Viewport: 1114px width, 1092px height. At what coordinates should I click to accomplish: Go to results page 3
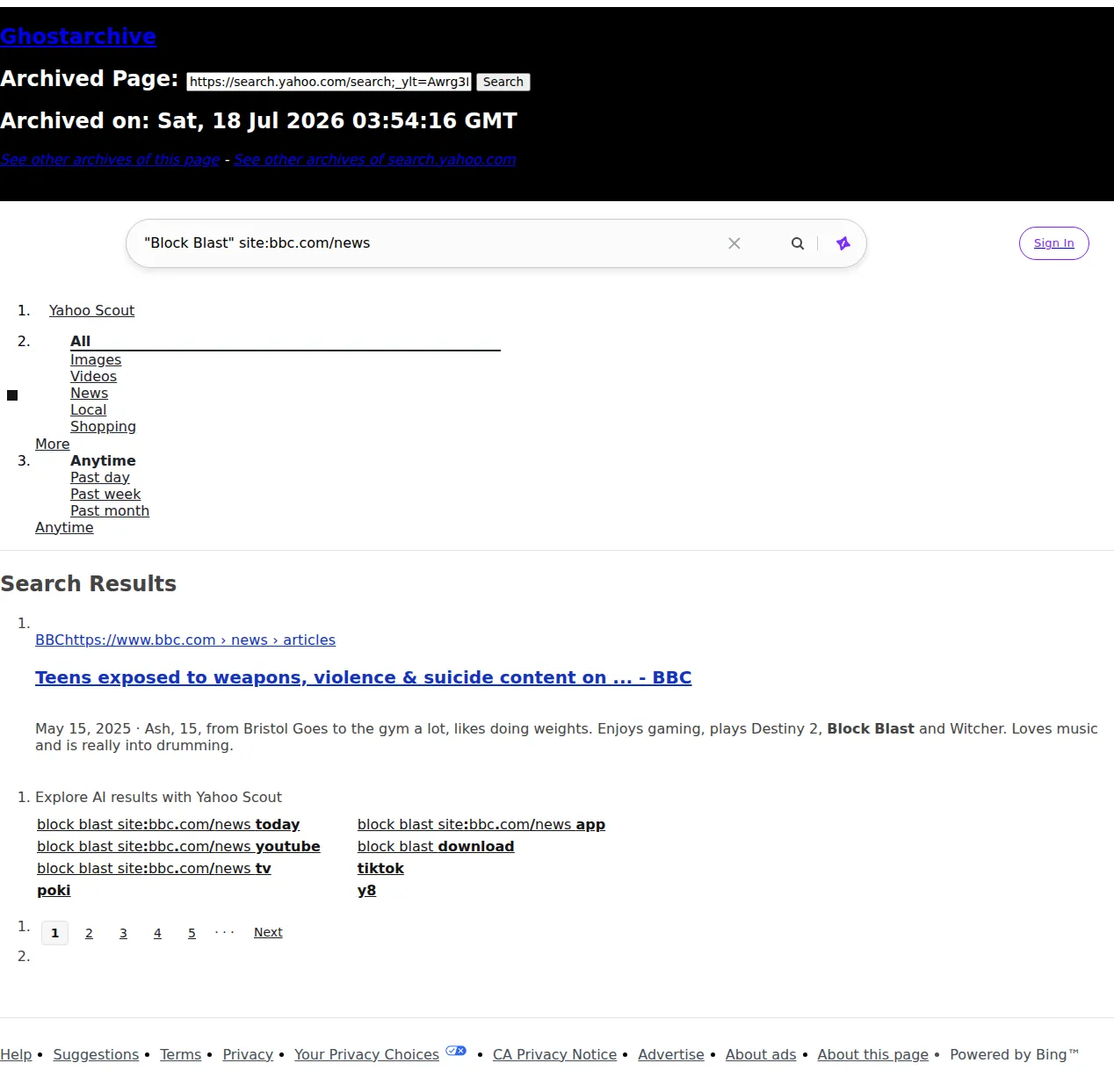[123, 933]
